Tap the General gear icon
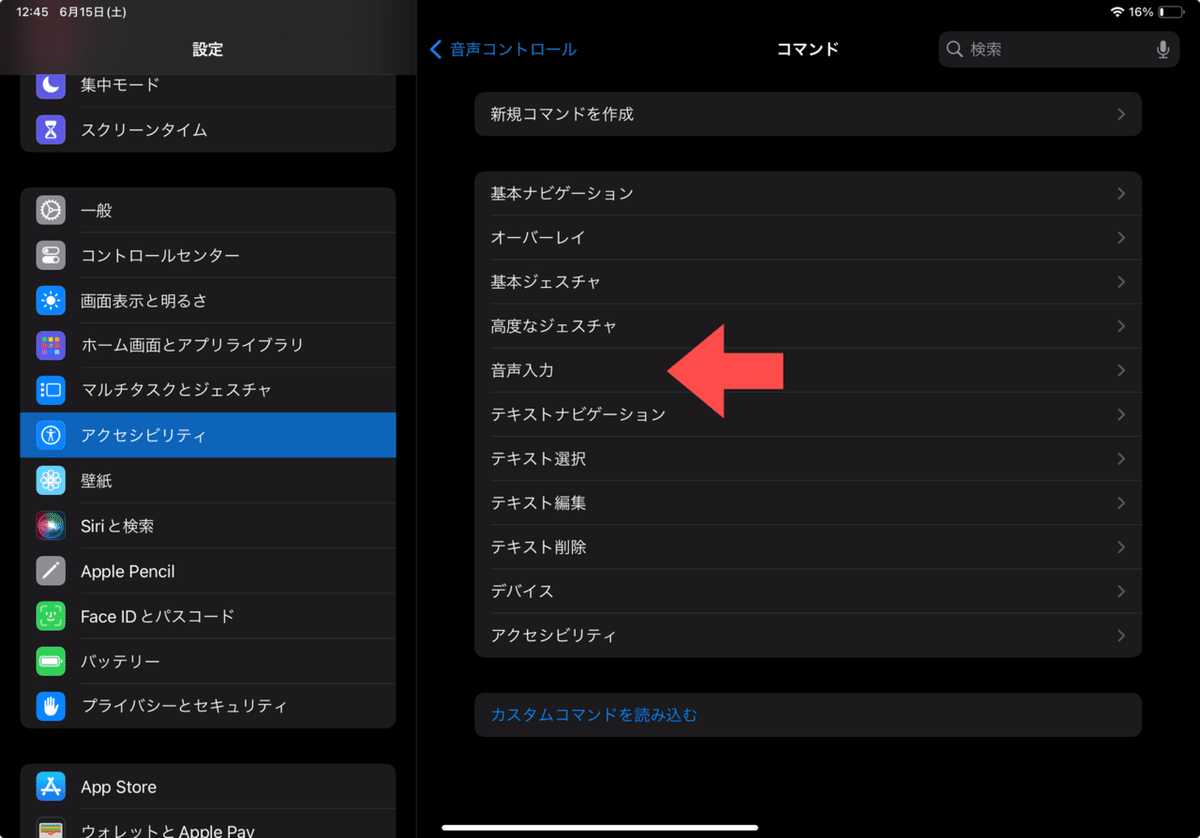Viewport: 1200px width, 838px height. tap(51, 210)
